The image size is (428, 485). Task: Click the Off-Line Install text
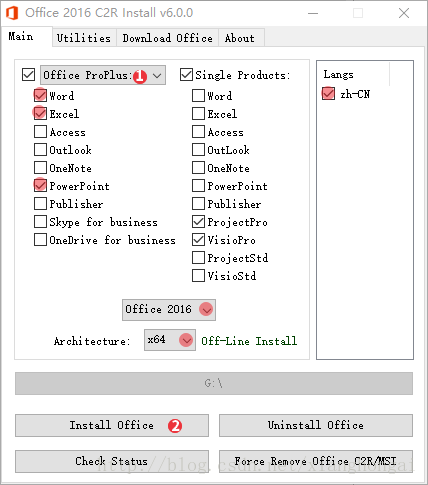[249, 341]
